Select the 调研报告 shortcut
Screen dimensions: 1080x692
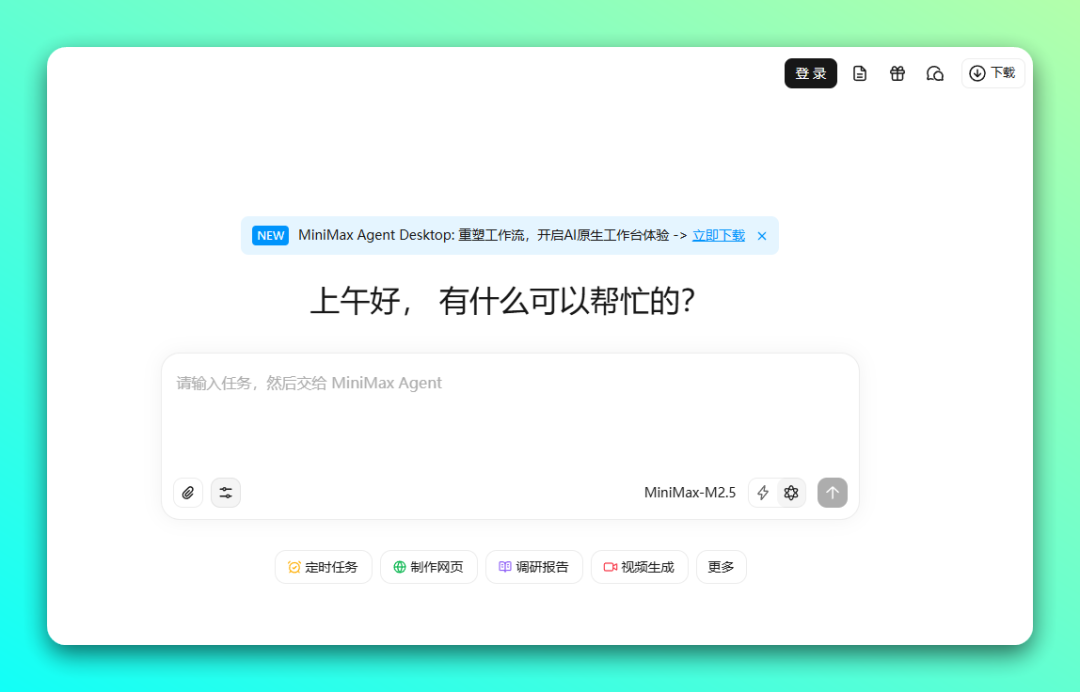point(534,567)
